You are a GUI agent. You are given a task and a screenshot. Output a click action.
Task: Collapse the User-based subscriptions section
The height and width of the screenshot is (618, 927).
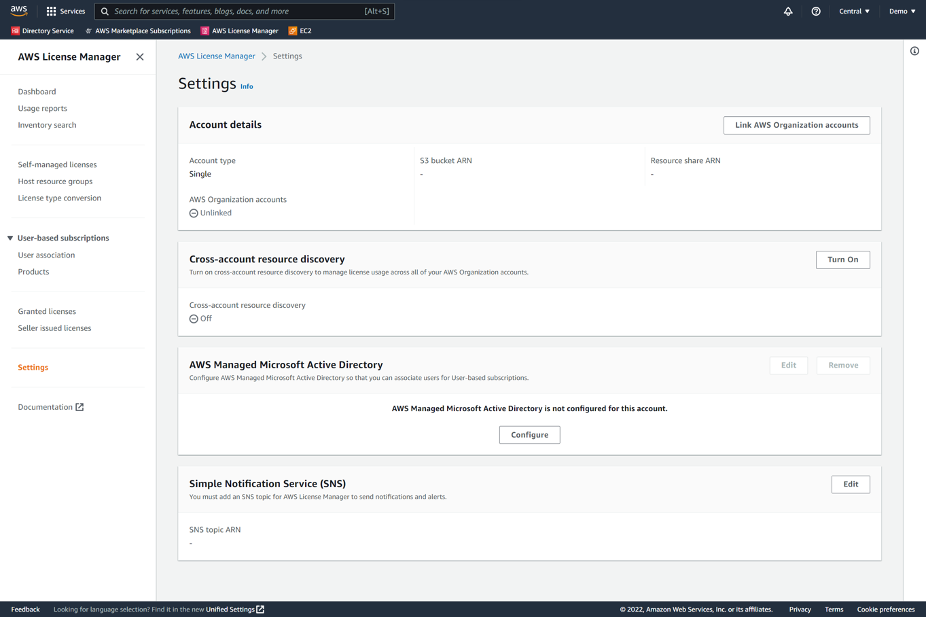click(10, 237)
